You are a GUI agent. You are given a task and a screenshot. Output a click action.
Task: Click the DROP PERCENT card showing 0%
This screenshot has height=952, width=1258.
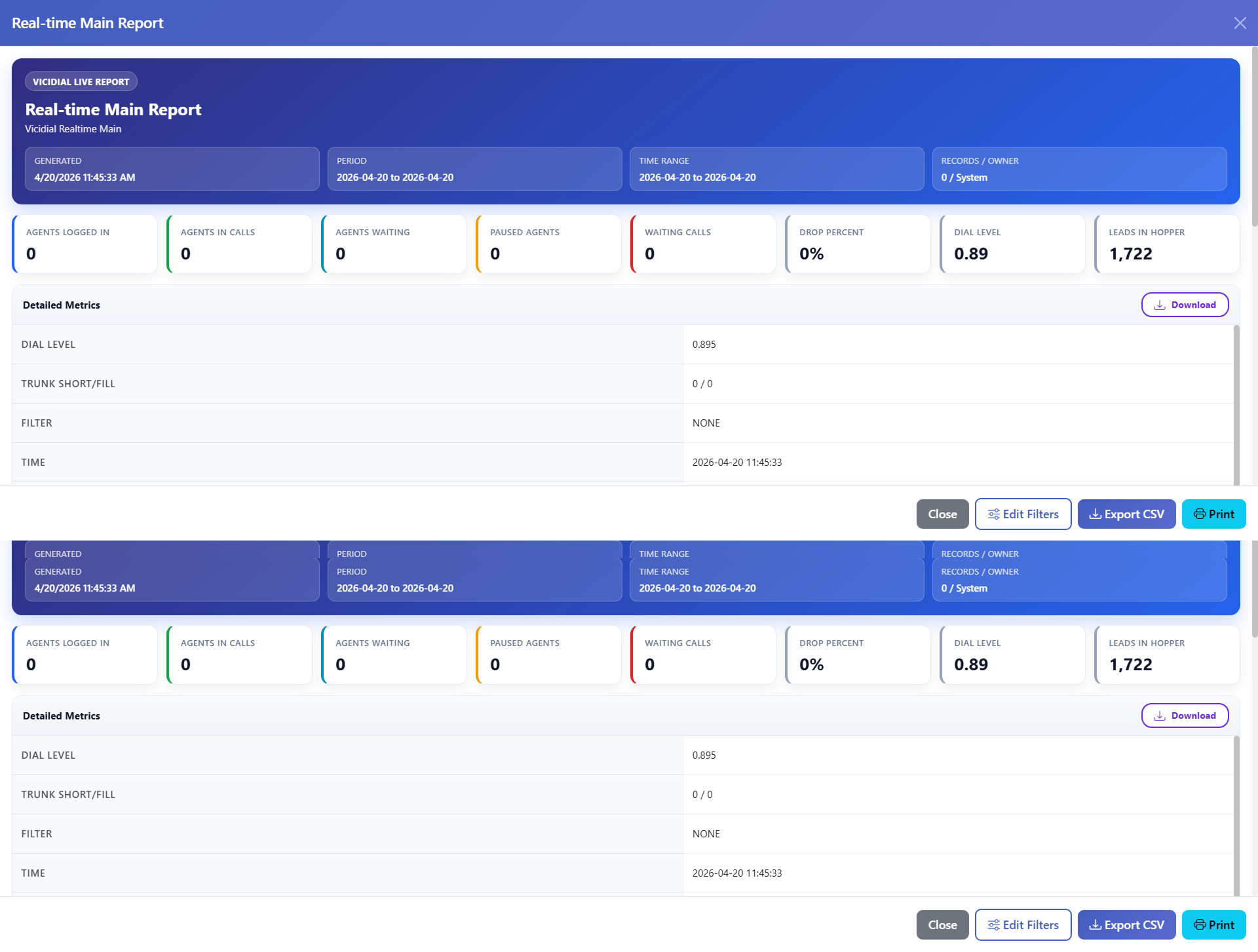858,244
